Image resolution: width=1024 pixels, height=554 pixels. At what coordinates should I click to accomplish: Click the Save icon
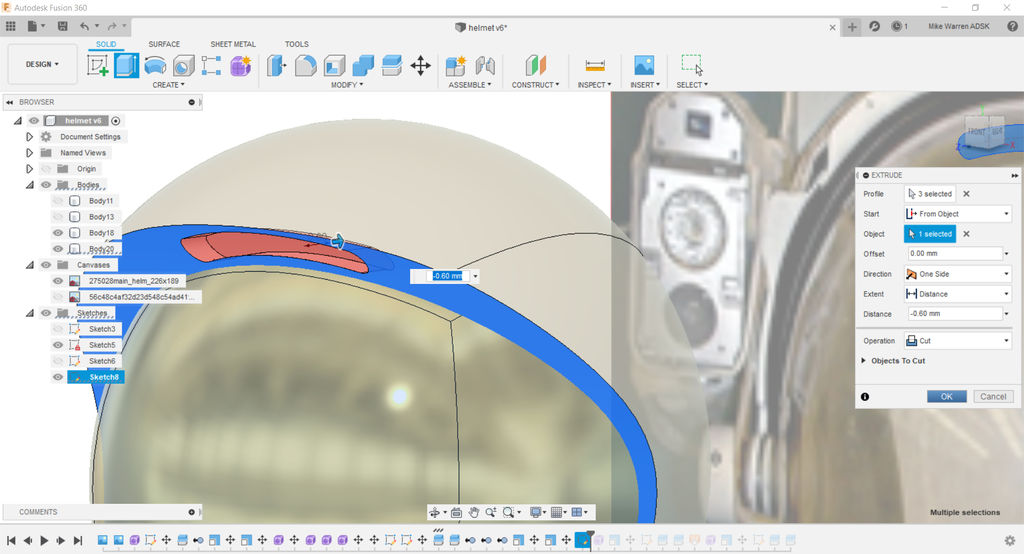(63, 26)
